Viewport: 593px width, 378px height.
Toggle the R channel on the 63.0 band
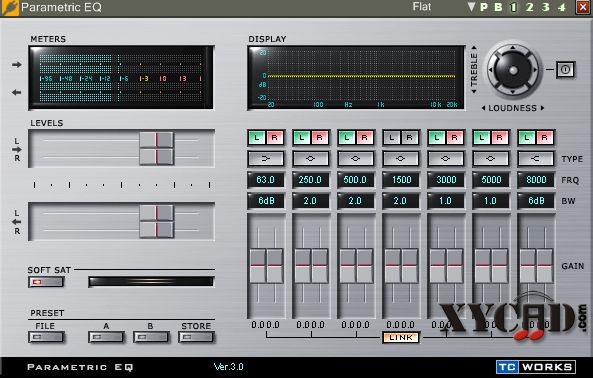click(275, 138)
